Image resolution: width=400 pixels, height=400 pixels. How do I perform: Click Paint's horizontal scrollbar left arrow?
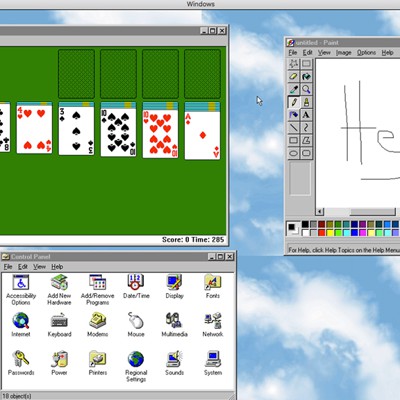320,211
